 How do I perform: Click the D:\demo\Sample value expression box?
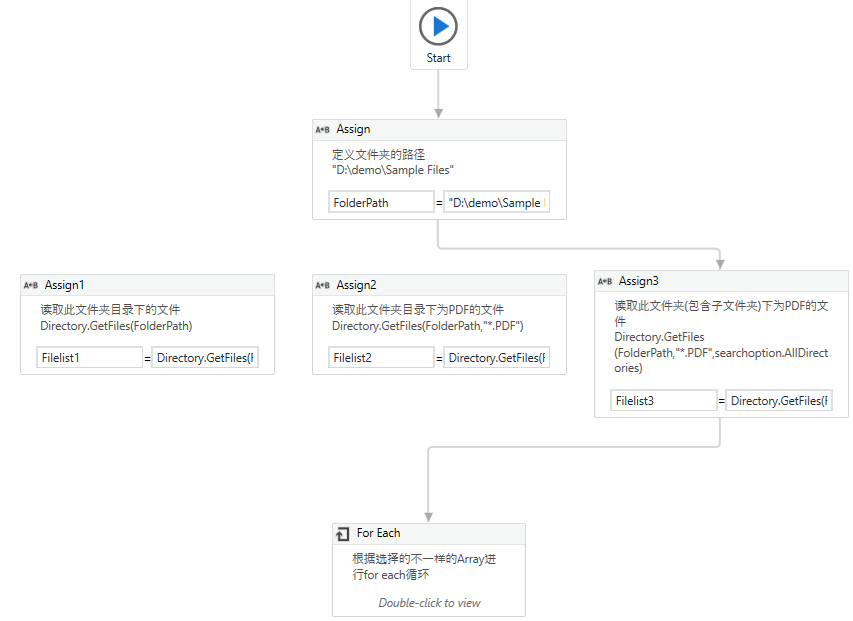pyautogui.click(x=497, y=201)
